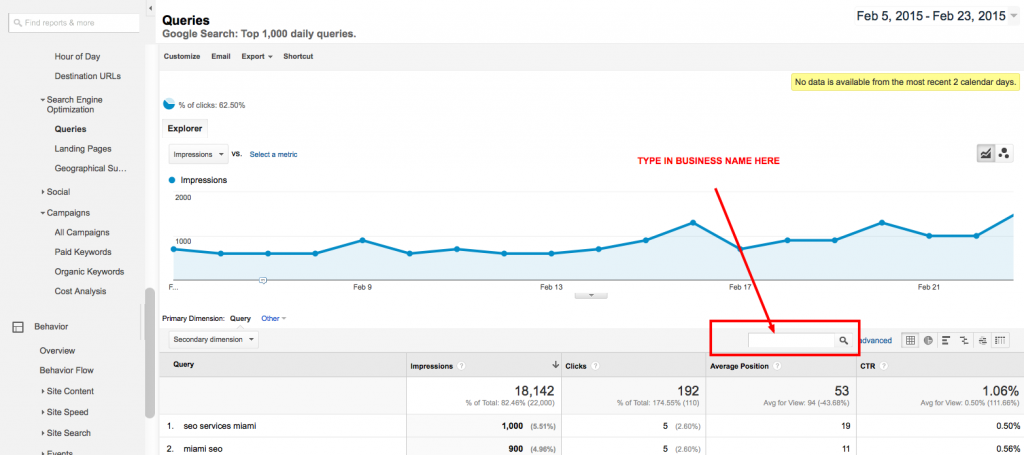Switch to Percentage pie view icon
Image resolution: width=1024 pixels, height=455 pixels.
928,340
